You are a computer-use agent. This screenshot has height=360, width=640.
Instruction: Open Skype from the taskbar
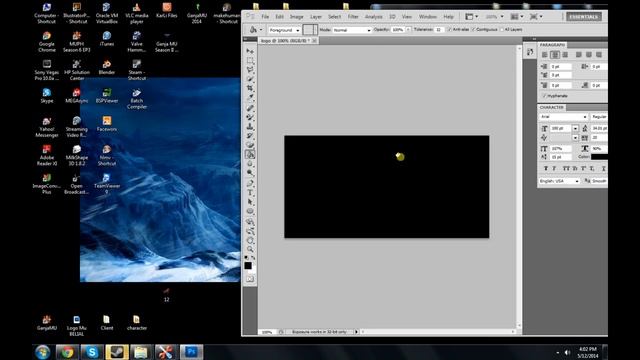(x=92, y=352)
